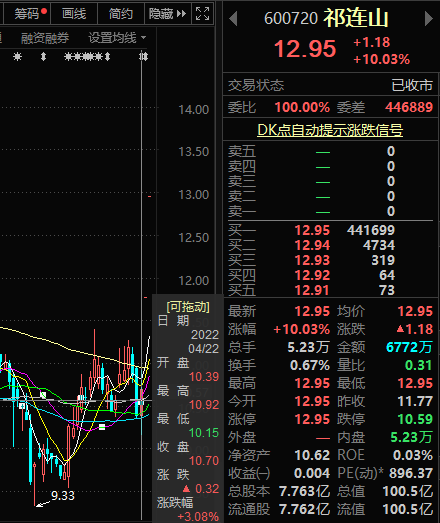This screenshot has height=523, width=440.
Task: Click the 昨收 11.77 value
Action: pos(415,401)
